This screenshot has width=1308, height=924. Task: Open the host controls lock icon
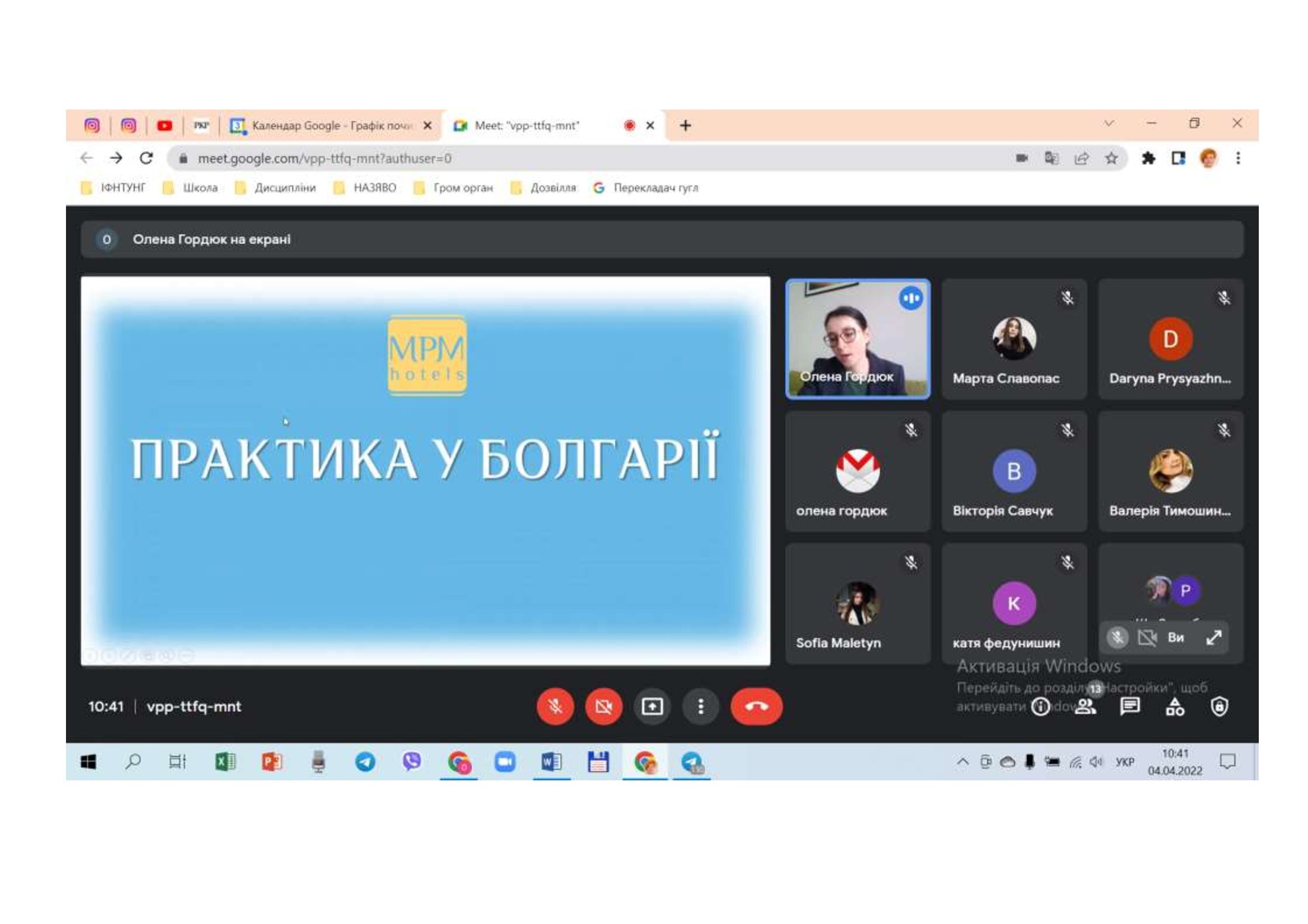(1219, 707)
